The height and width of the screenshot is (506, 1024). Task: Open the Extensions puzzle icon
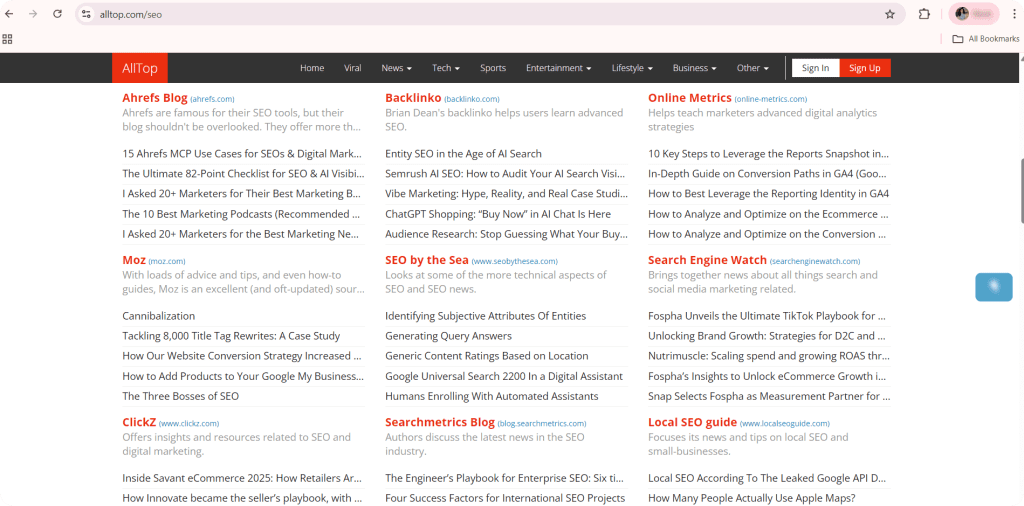924,14
